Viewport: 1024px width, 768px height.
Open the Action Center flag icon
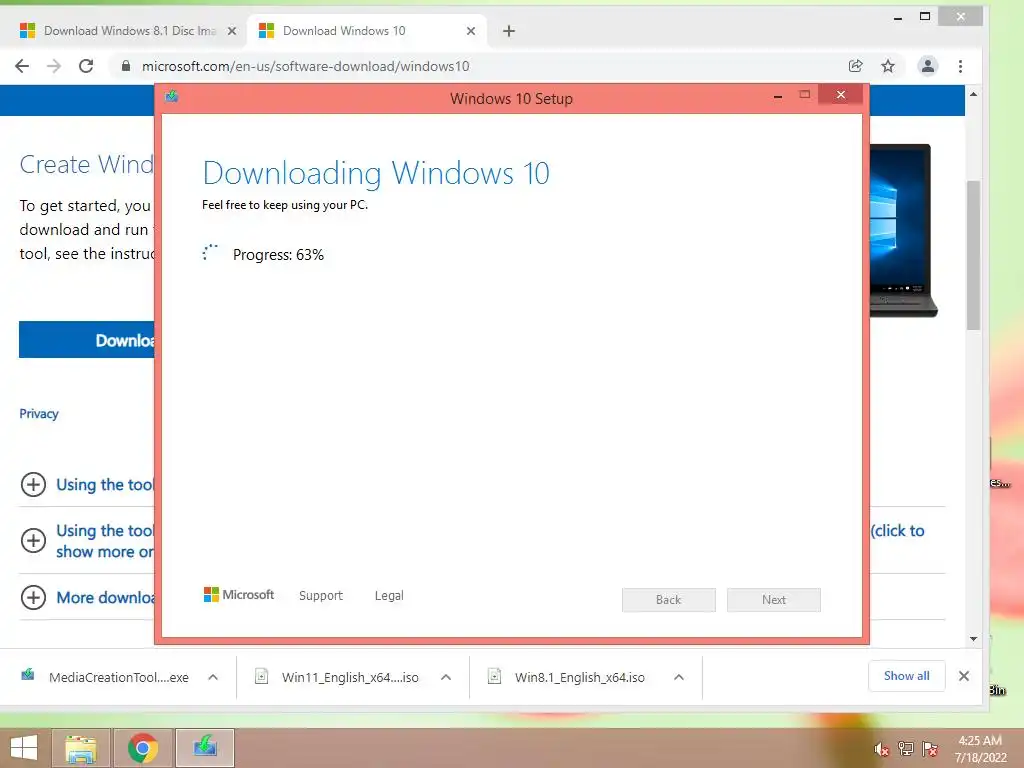(930, 749)
